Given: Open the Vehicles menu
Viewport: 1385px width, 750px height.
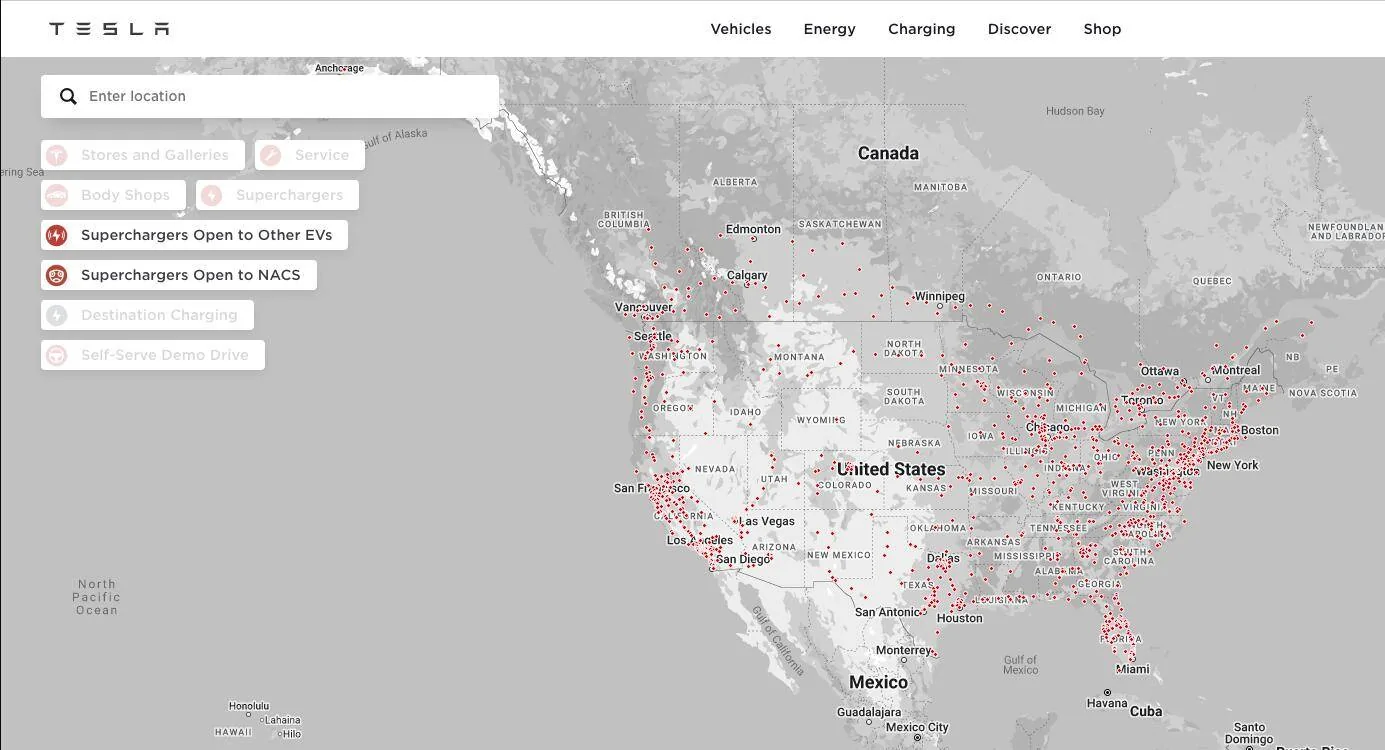Looking at the screenshot, I should click(741, 29).
